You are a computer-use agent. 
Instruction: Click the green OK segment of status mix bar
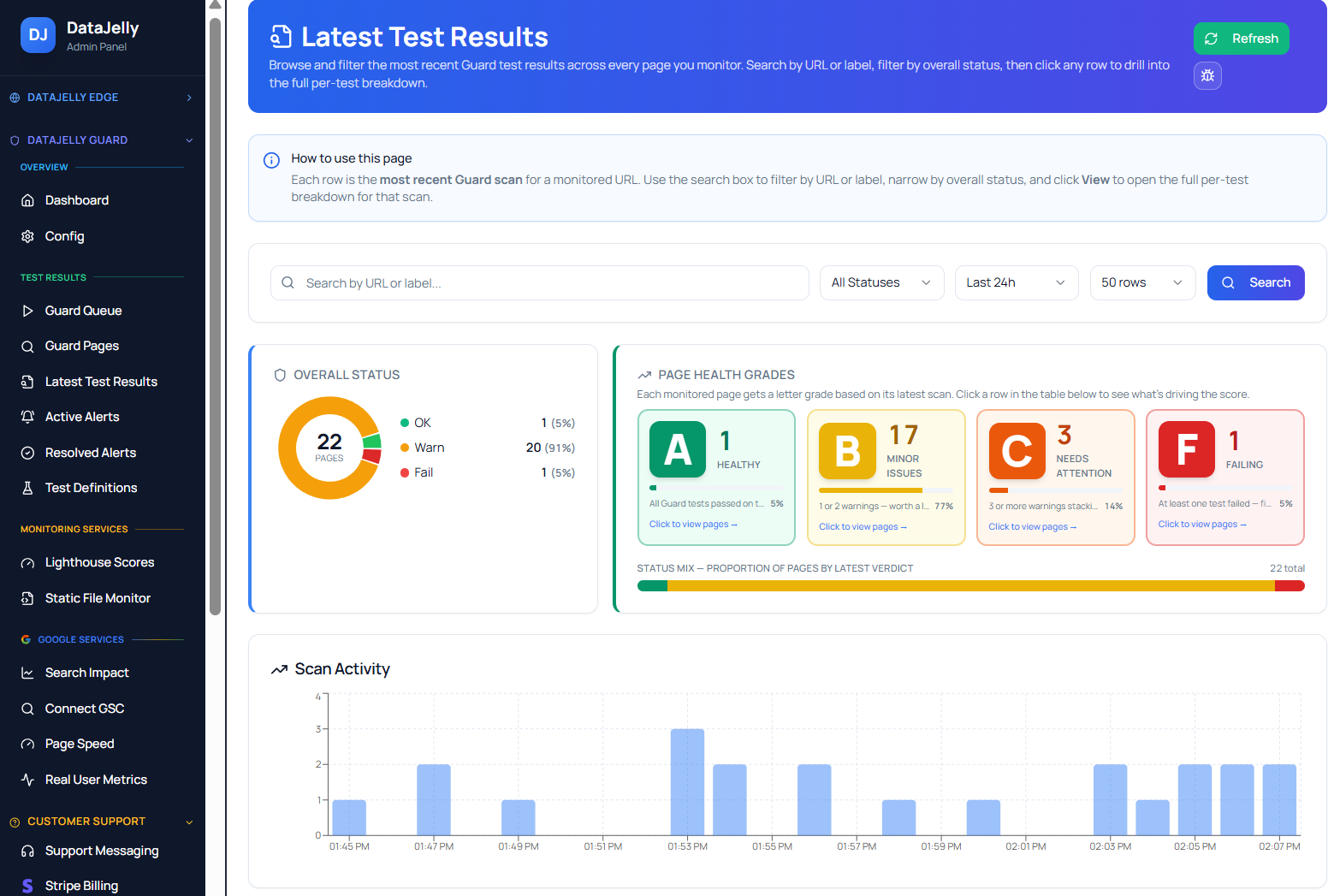(652, 586)
